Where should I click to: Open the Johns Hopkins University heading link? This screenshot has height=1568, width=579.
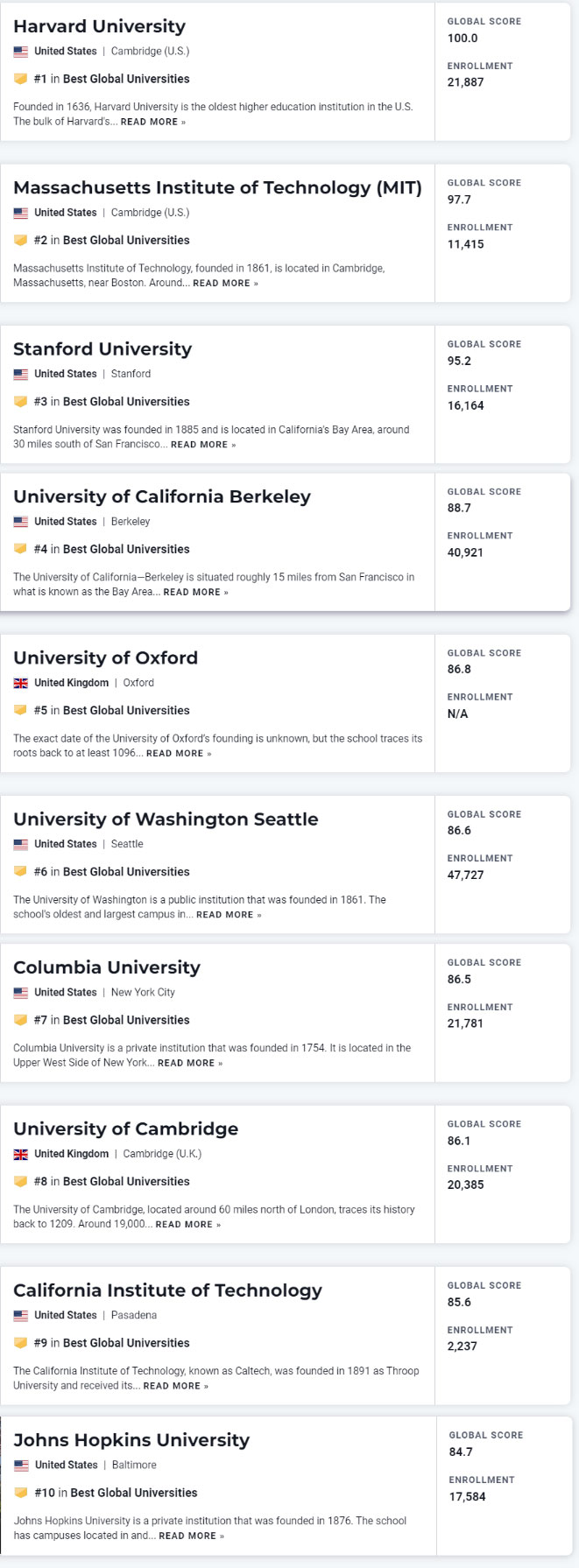point(131,1440)
